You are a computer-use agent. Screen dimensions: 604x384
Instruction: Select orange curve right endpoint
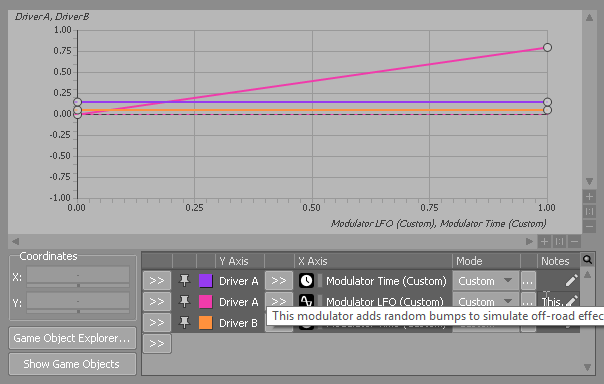[547, 110]
